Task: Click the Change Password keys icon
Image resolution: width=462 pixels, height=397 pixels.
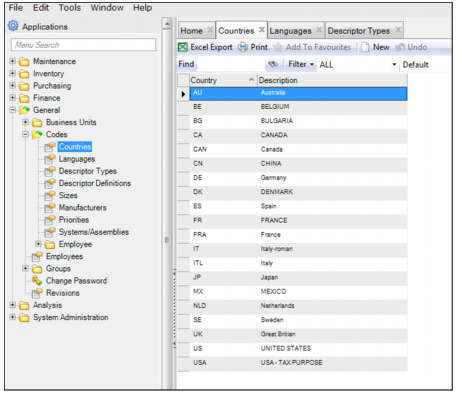Action: coord(37,280)
